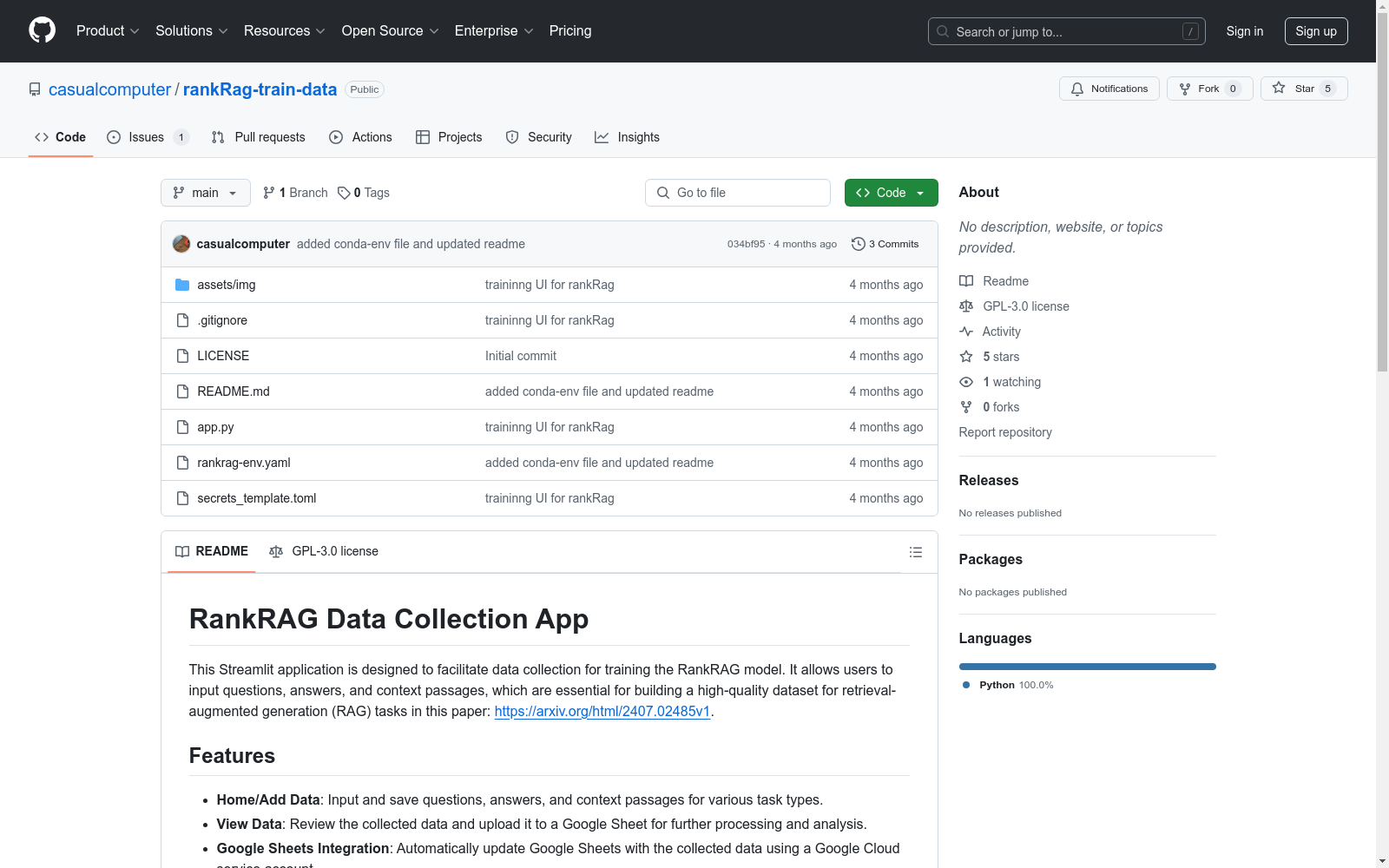This screenshot has width=1389, height=868.
Task: Click the Fork count 0 badge
Action: click(1233, 89)
